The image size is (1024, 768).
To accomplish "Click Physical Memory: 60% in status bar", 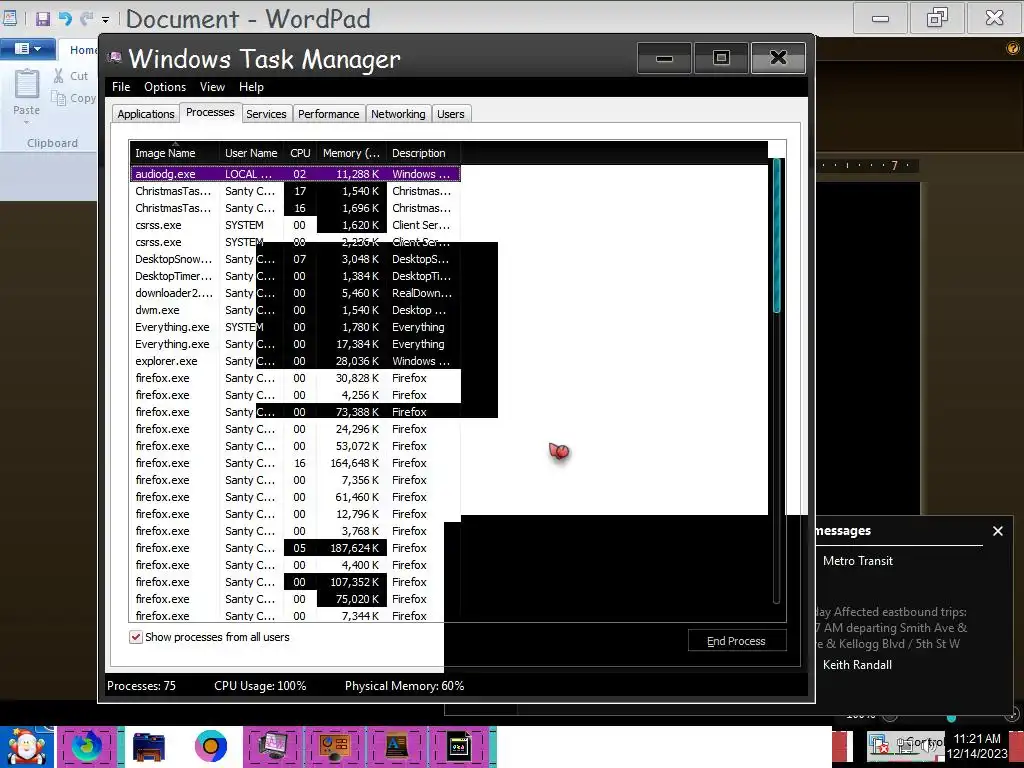I will [x=404, y=686].
